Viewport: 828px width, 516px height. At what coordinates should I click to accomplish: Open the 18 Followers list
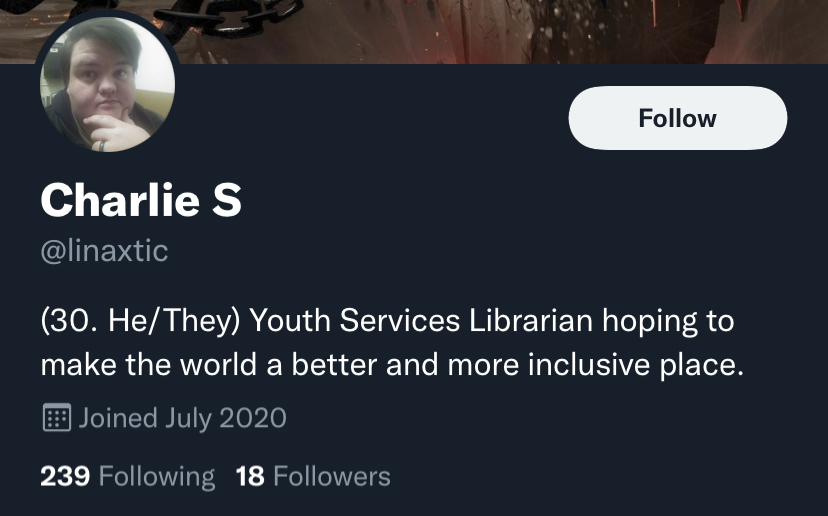[x=313, y=476]
